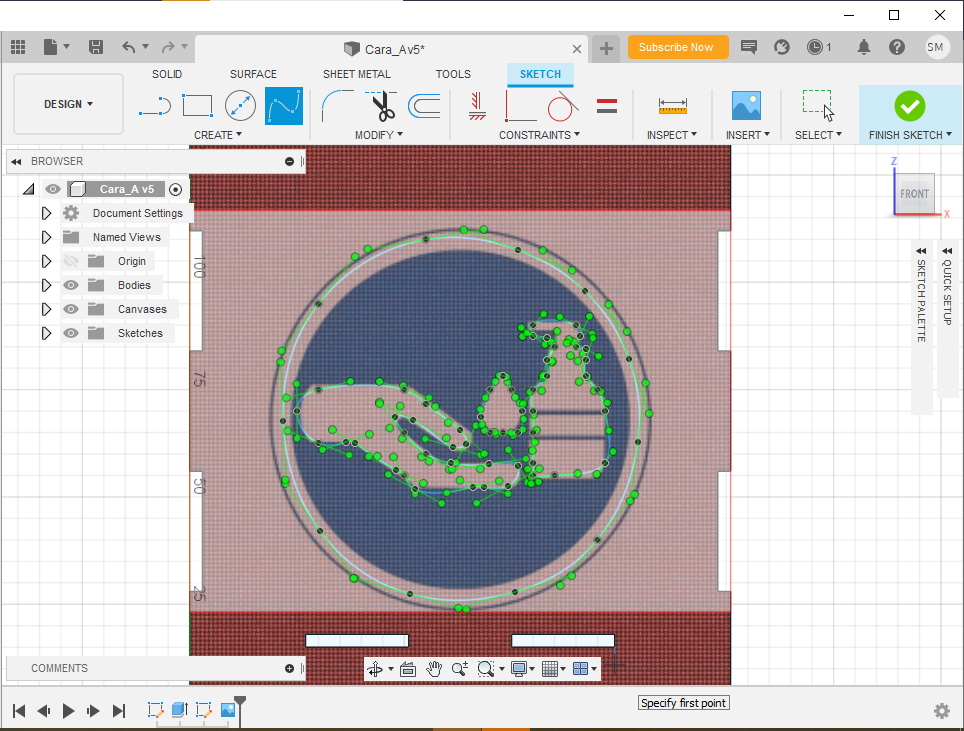Open the DESIGN workspace switcher

pos(68,104)
